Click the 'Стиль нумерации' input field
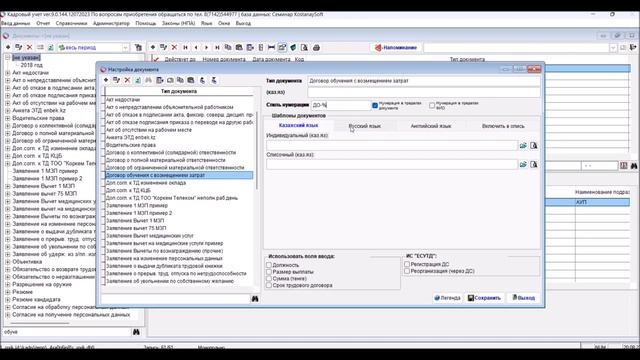The width and height of the screenshot is (640, 360). tap(341, 105)
